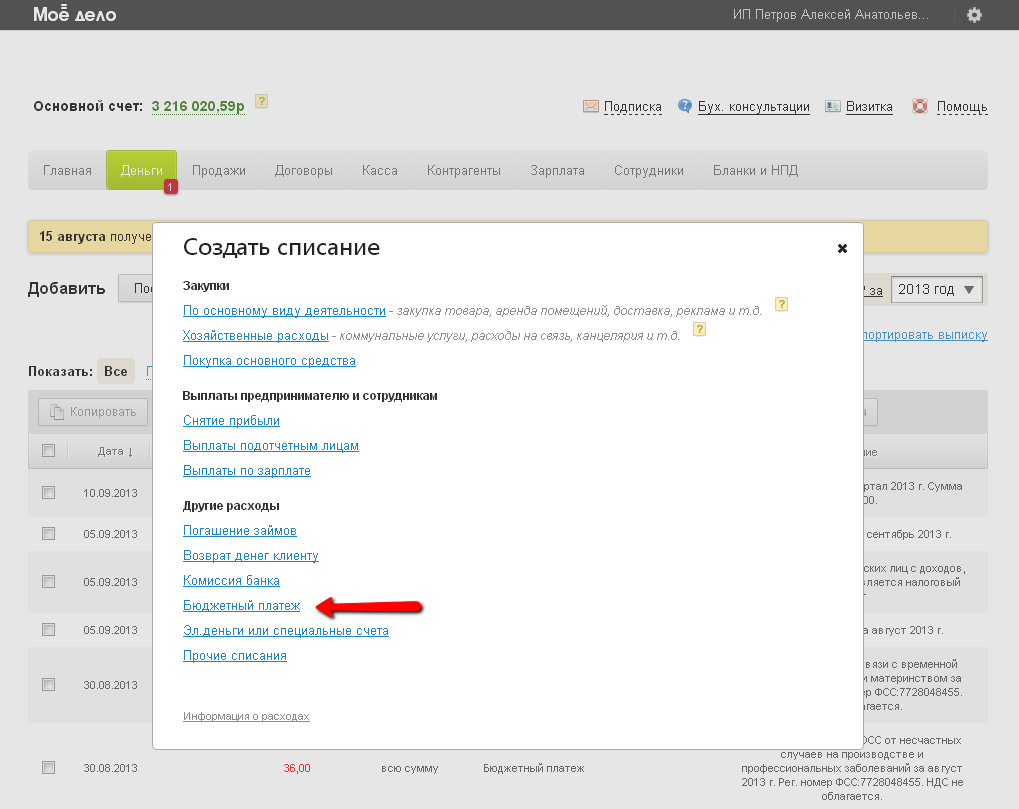Open the Контрагенты tab

tap(463, 170)
